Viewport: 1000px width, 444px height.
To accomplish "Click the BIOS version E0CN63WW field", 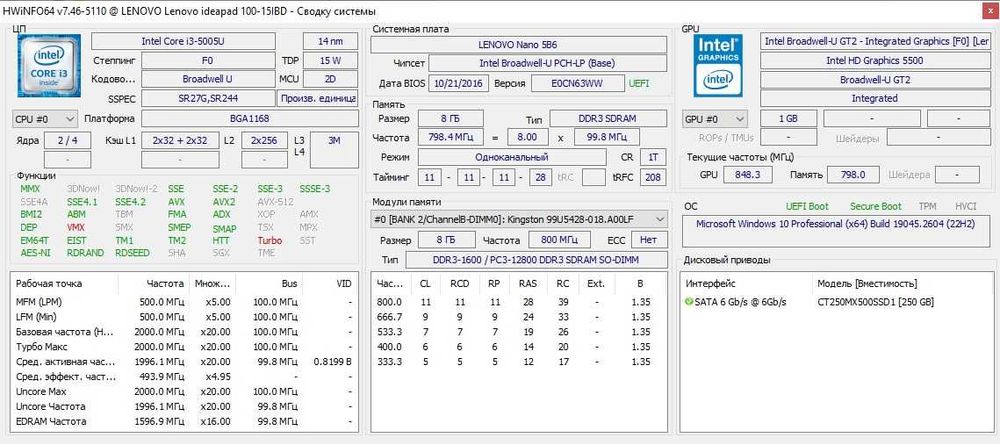I will coord(578,84).
